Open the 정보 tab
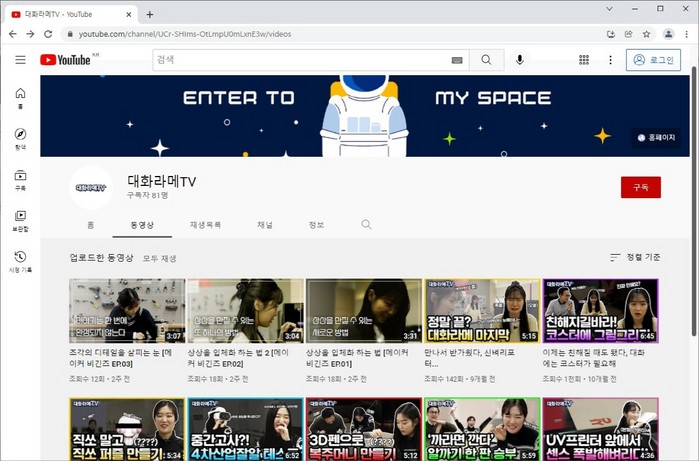Screen dimensions: 699x461 (316, 225)
